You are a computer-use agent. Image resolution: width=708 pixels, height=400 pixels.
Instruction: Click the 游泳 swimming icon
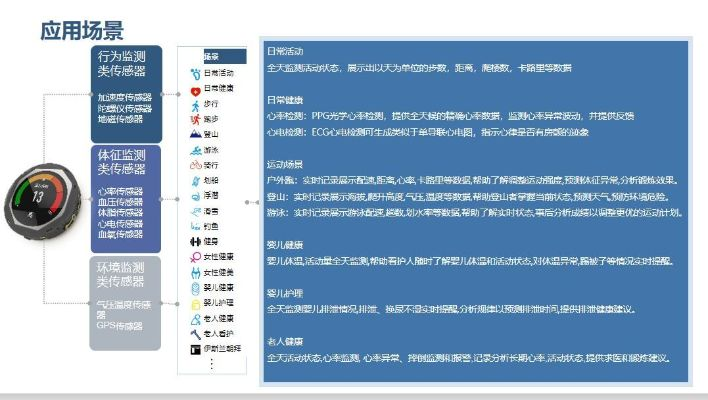tap(195, 150)
